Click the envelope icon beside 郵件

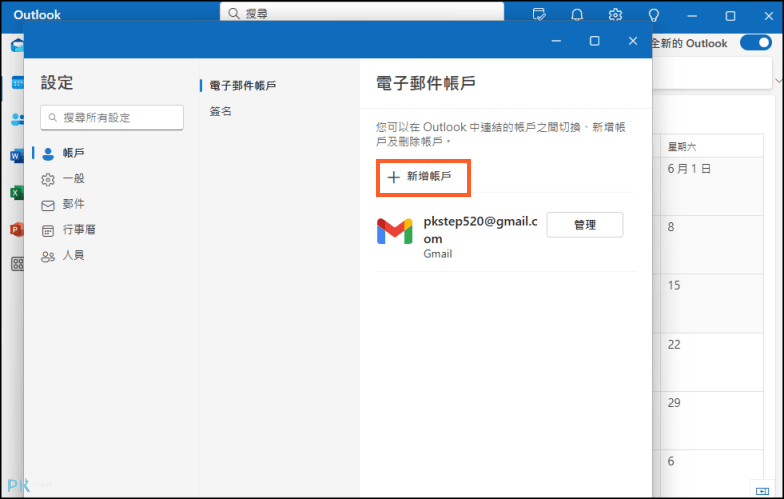pyautogui.click(x=48, y=205)
